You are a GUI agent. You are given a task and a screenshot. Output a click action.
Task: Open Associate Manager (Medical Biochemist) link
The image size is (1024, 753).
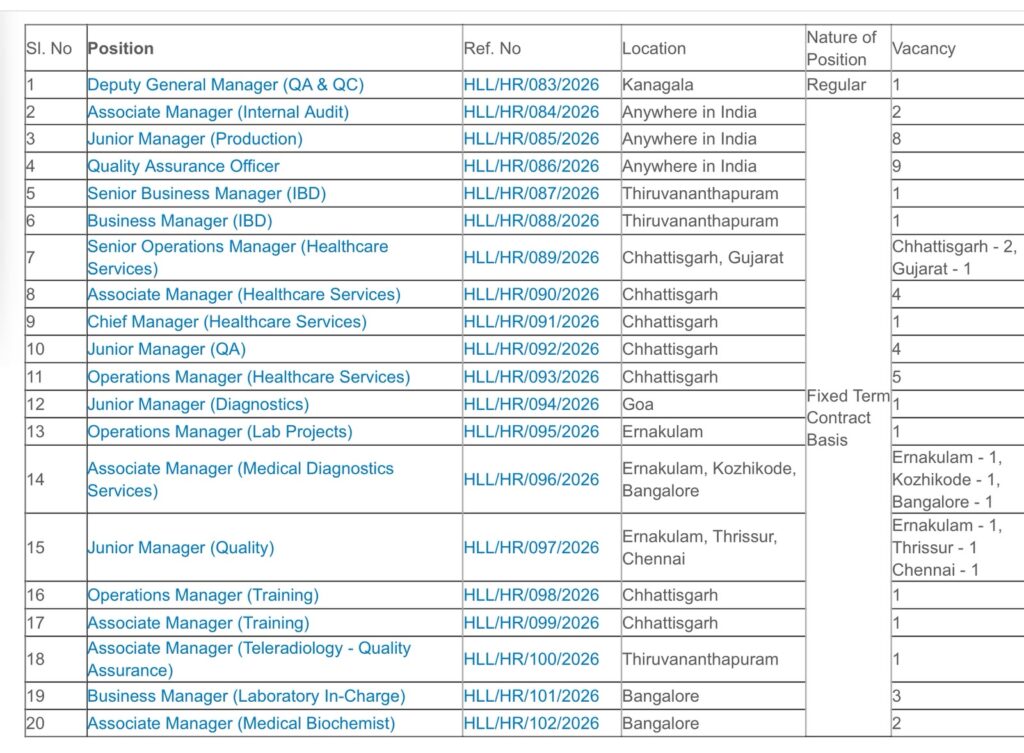coord(241,724)
